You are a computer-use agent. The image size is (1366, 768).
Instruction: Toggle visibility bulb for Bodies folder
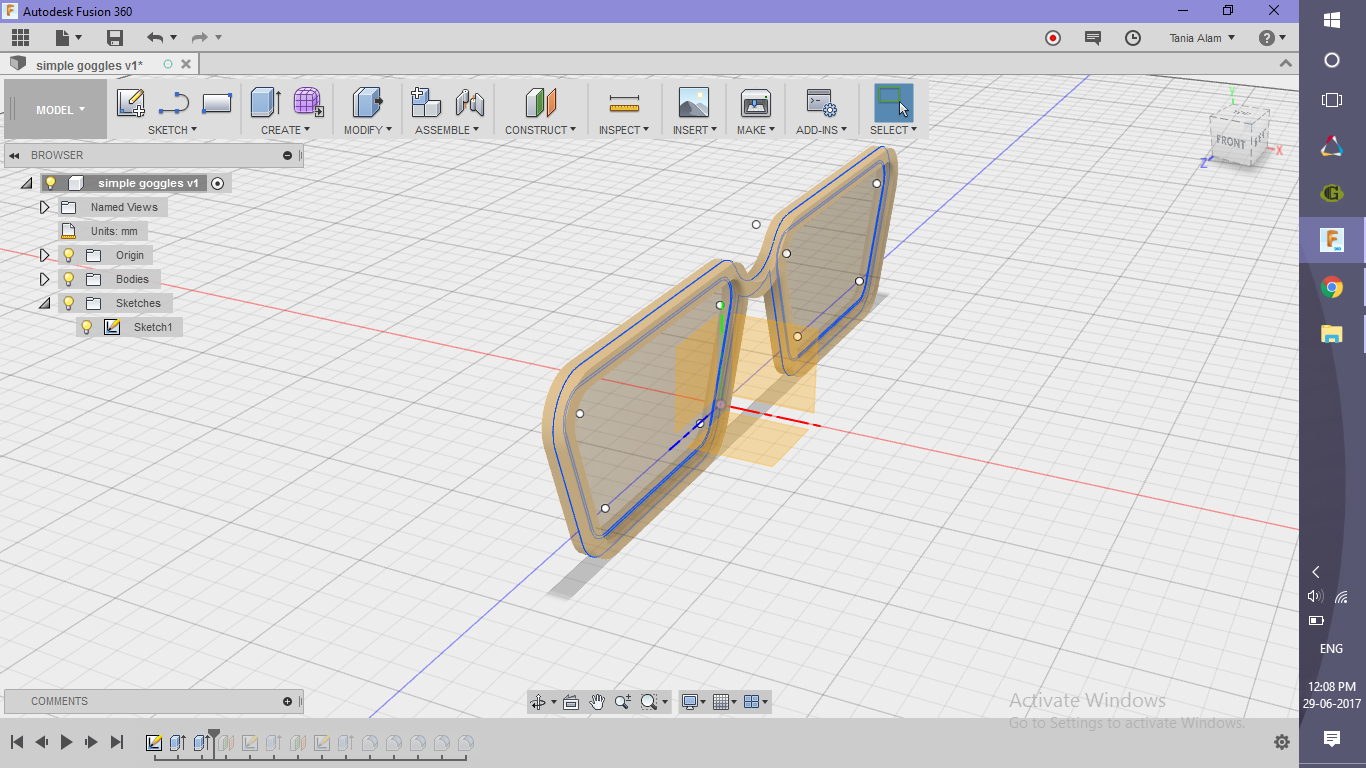pos(69,279)
